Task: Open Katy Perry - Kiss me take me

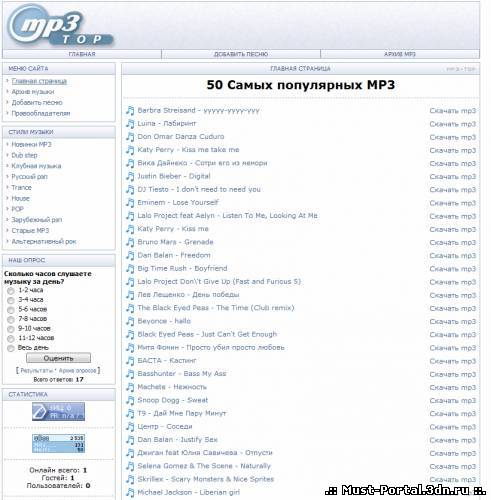Action: tap(188, 150)
